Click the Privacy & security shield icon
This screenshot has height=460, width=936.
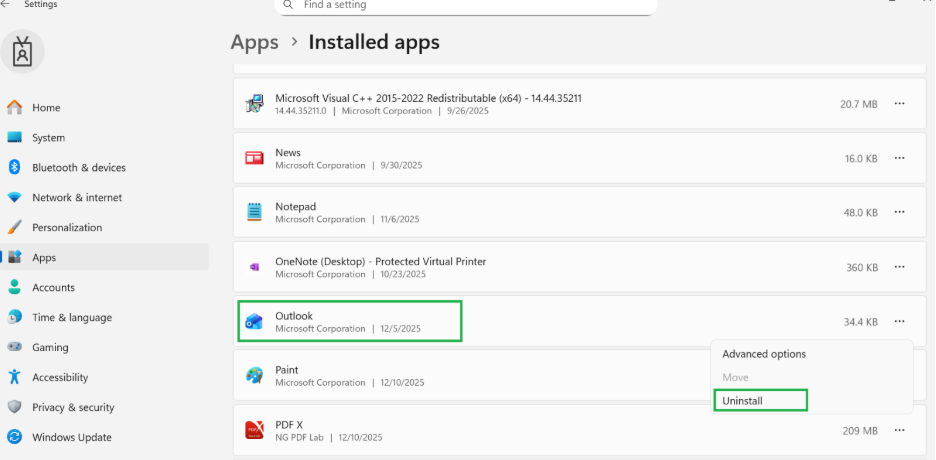[x=15, y=407]
